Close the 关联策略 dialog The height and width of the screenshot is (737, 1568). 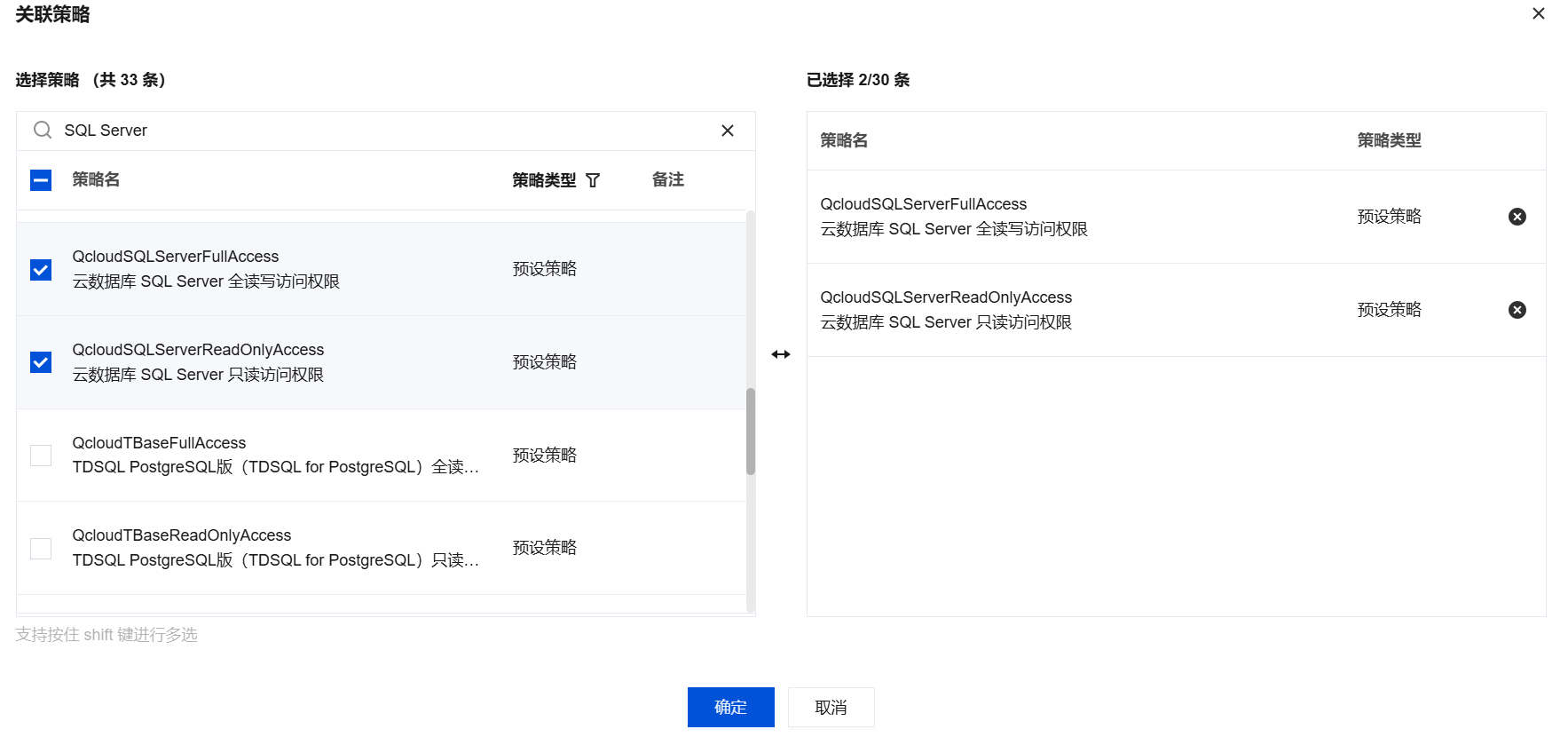tap(1539, 13)
